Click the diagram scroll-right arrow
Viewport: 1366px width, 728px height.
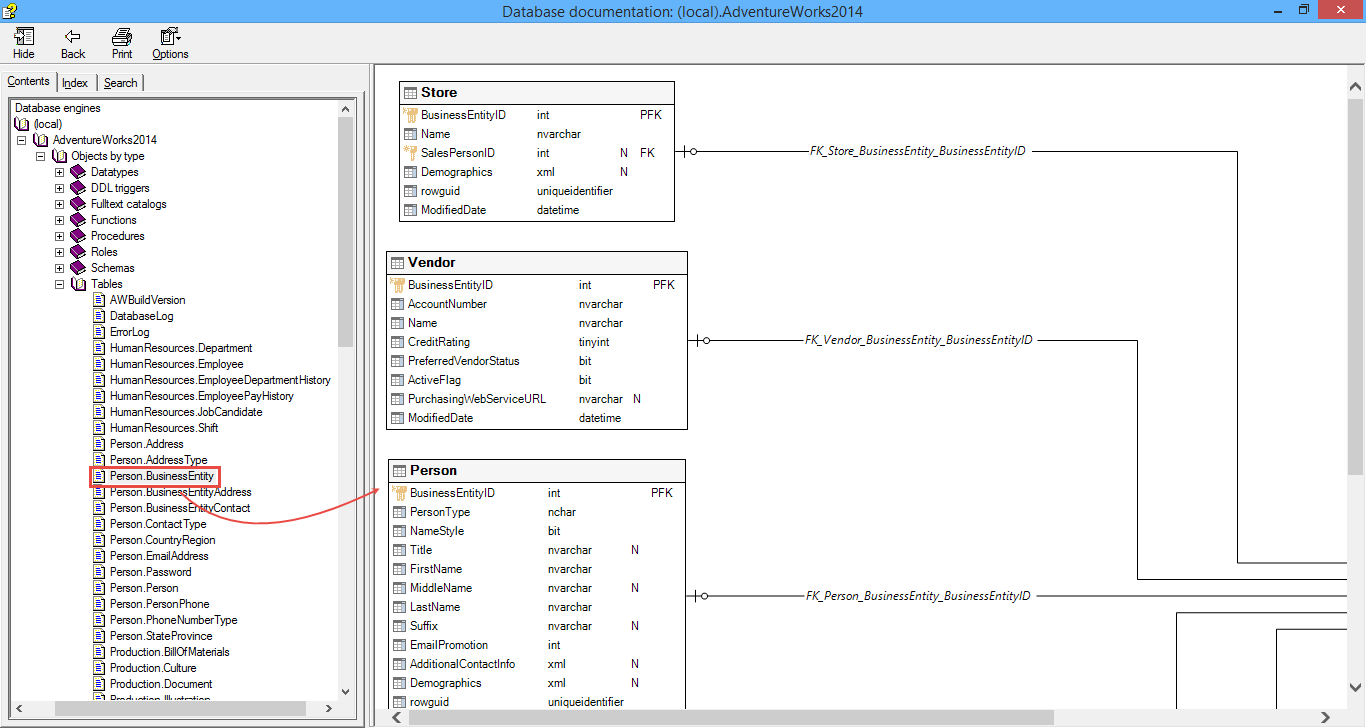[1326, 717]
